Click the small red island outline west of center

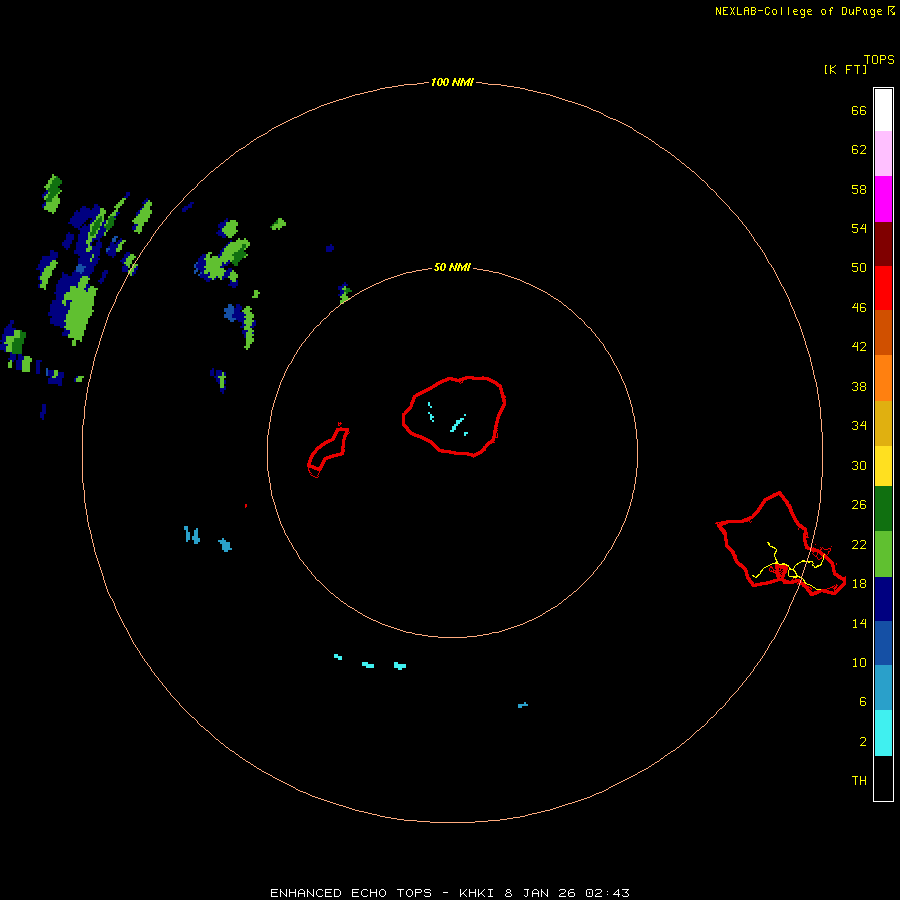(328, 451)
